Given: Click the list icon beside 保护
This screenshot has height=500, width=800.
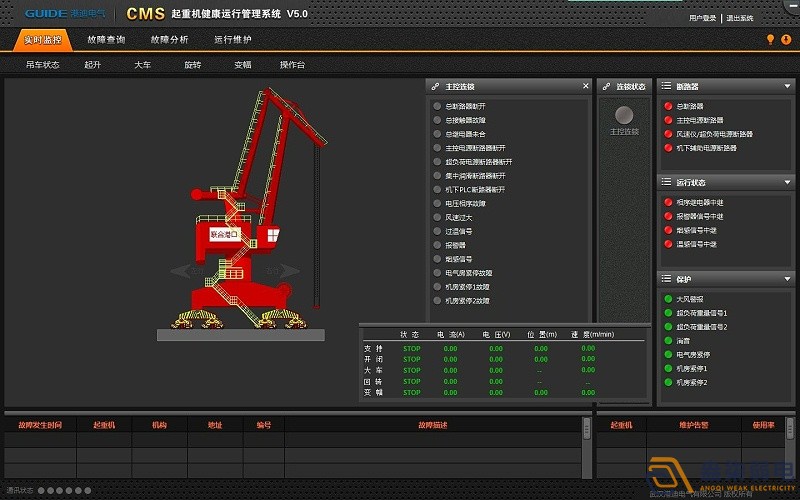Looking at the screenshot, I should (667, 279).
